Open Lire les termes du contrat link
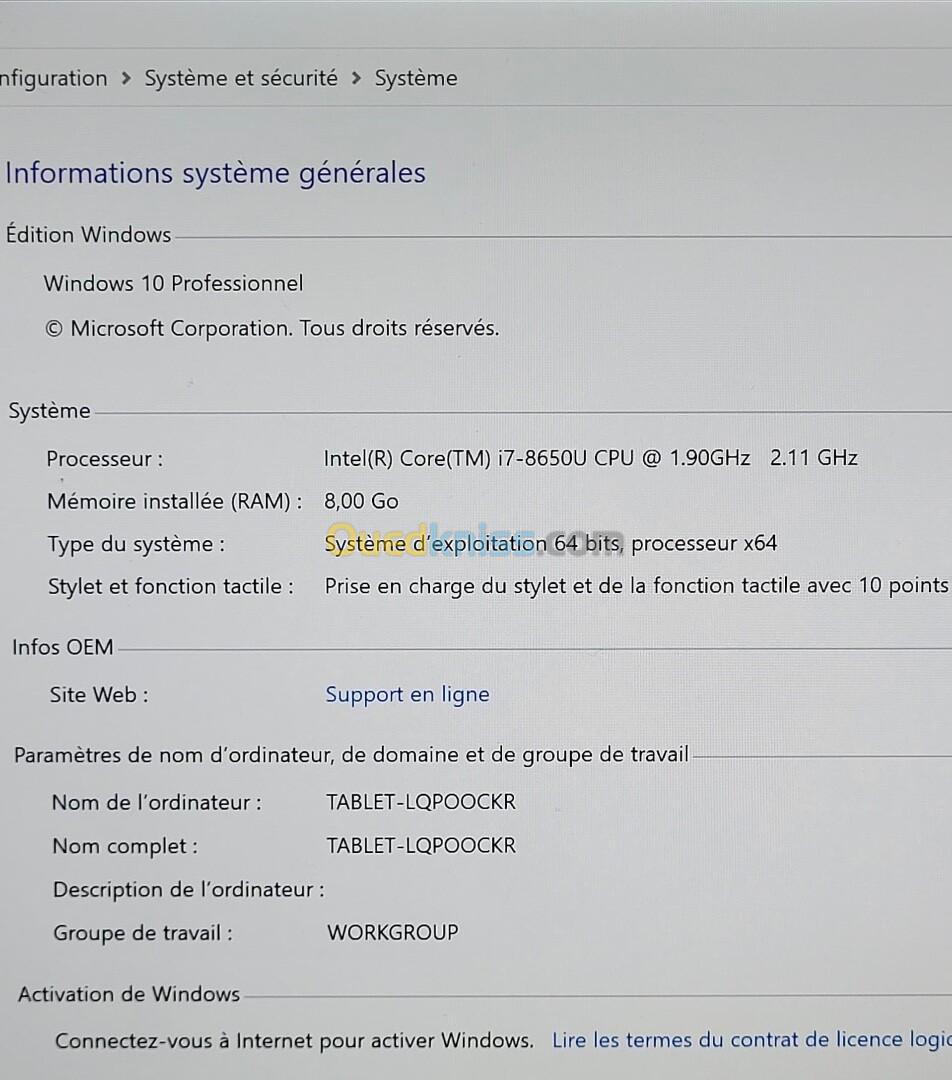The width and height of the screenshot is (952, 1080). [x=752, y=1039]
